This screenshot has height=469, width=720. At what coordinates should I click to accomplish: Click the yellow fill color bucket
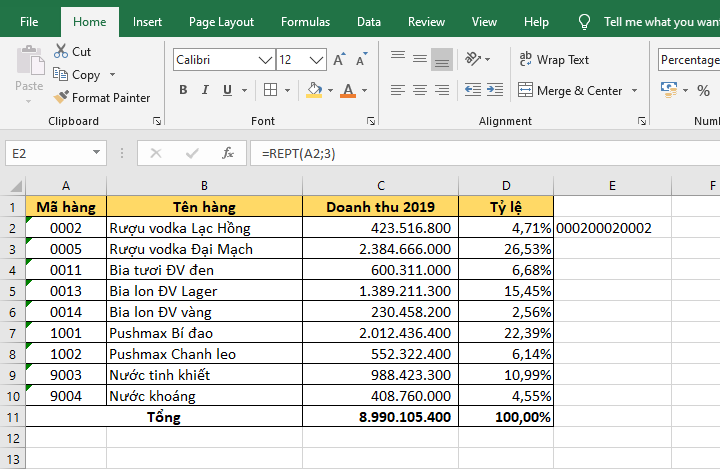click(x=314, y=91)
